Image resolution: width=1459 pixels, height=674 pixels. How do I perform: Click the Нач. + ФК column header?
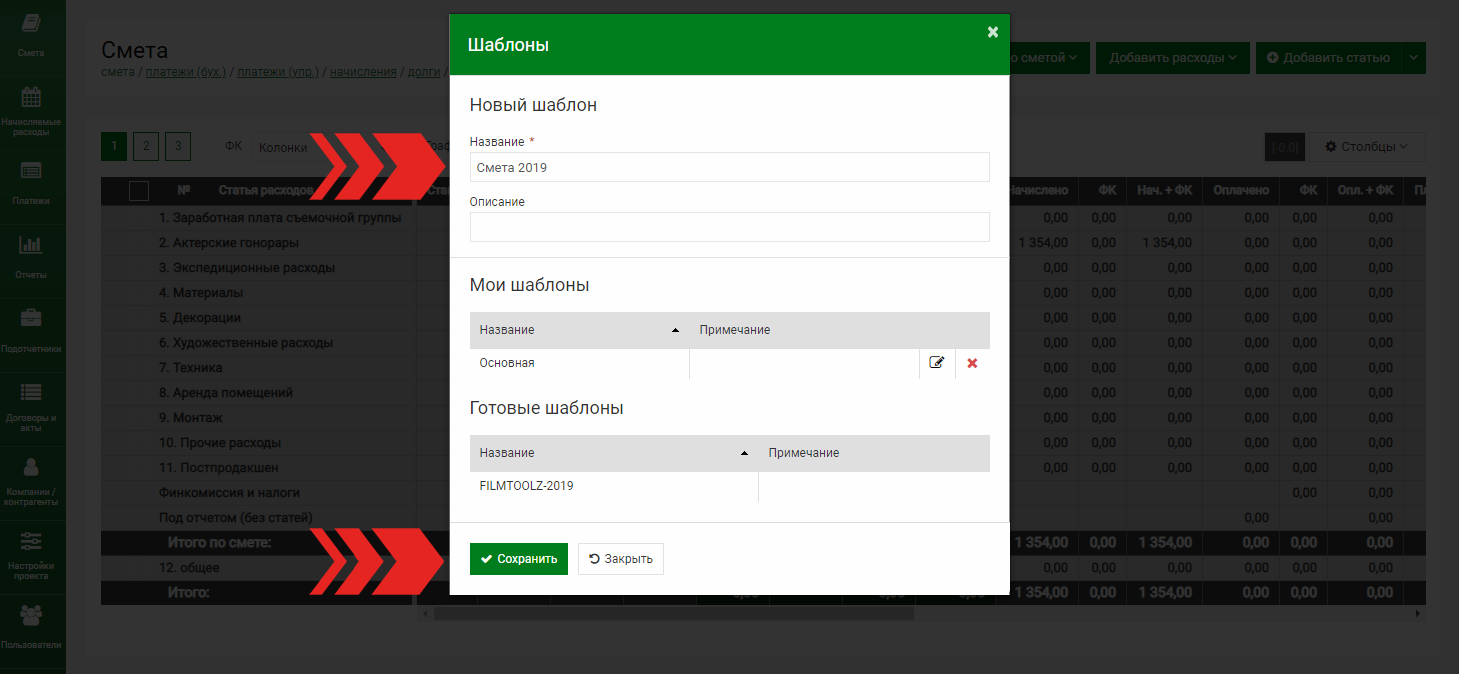click(1164, 190)
